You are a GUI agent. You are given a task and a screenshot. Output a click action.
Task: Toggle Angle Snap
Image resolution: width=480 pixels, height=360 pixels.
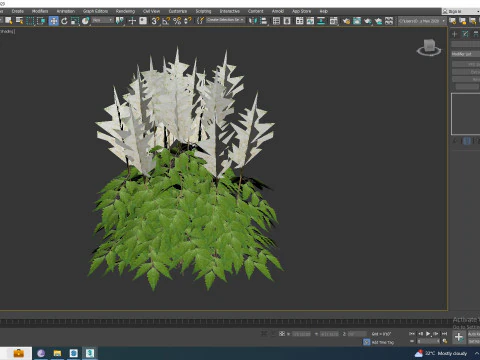166,21
